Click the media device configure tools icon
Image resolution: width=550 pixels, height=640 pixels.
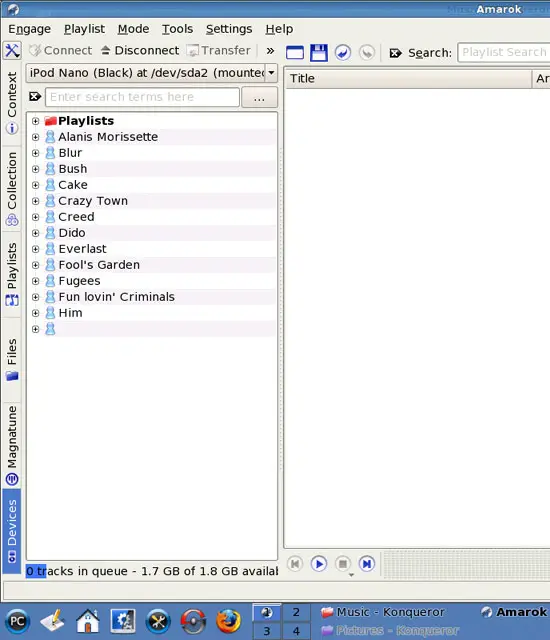click(x=12, y=51)
